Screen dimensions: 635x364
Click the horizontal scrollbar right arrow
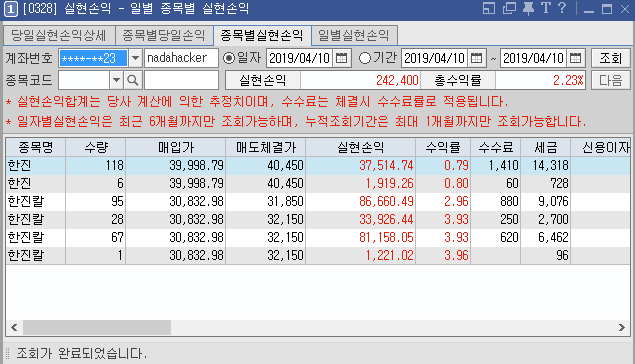(x=622, y=327)
